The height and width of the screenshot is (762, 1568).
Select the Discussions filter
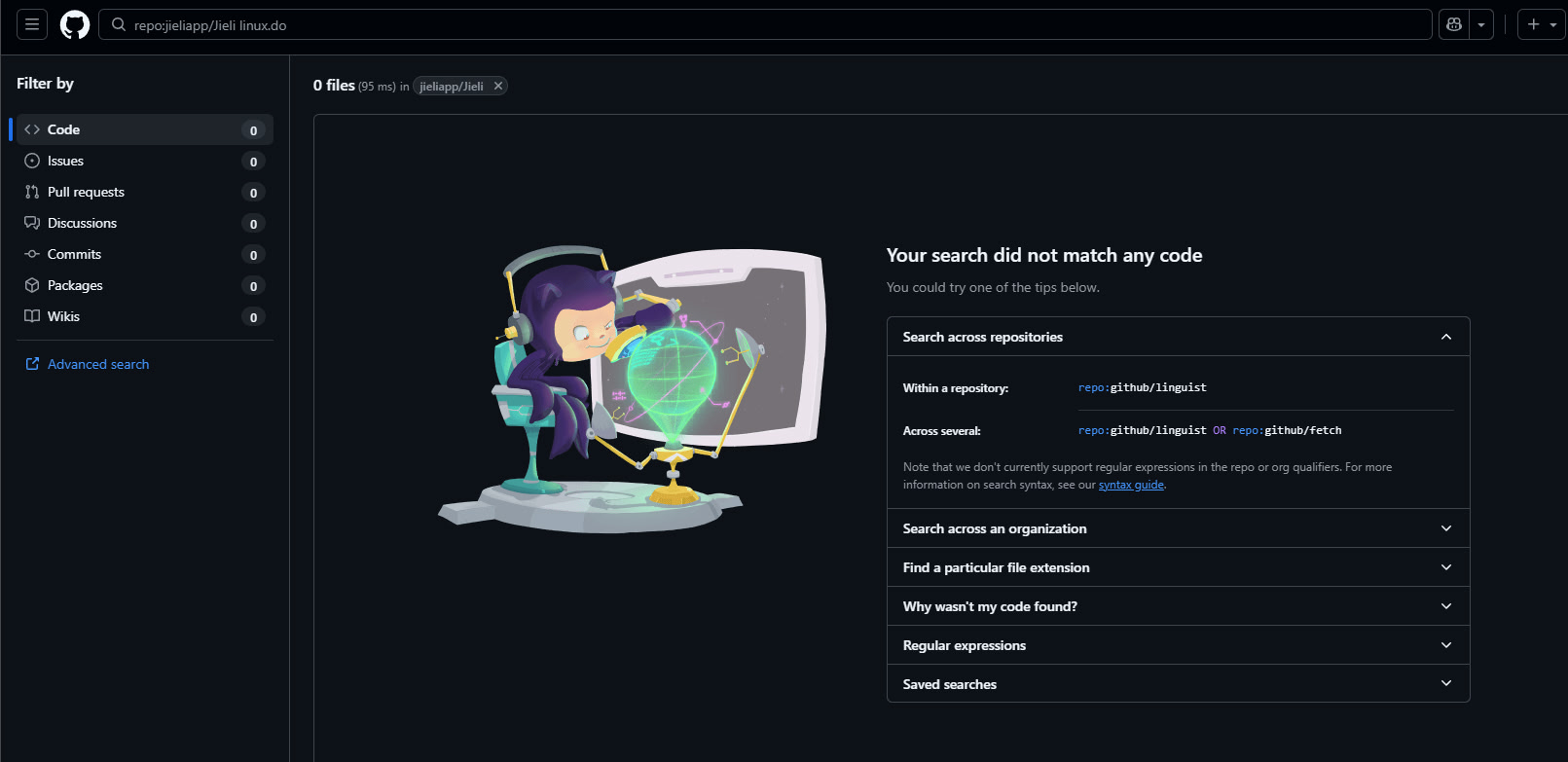145,223
